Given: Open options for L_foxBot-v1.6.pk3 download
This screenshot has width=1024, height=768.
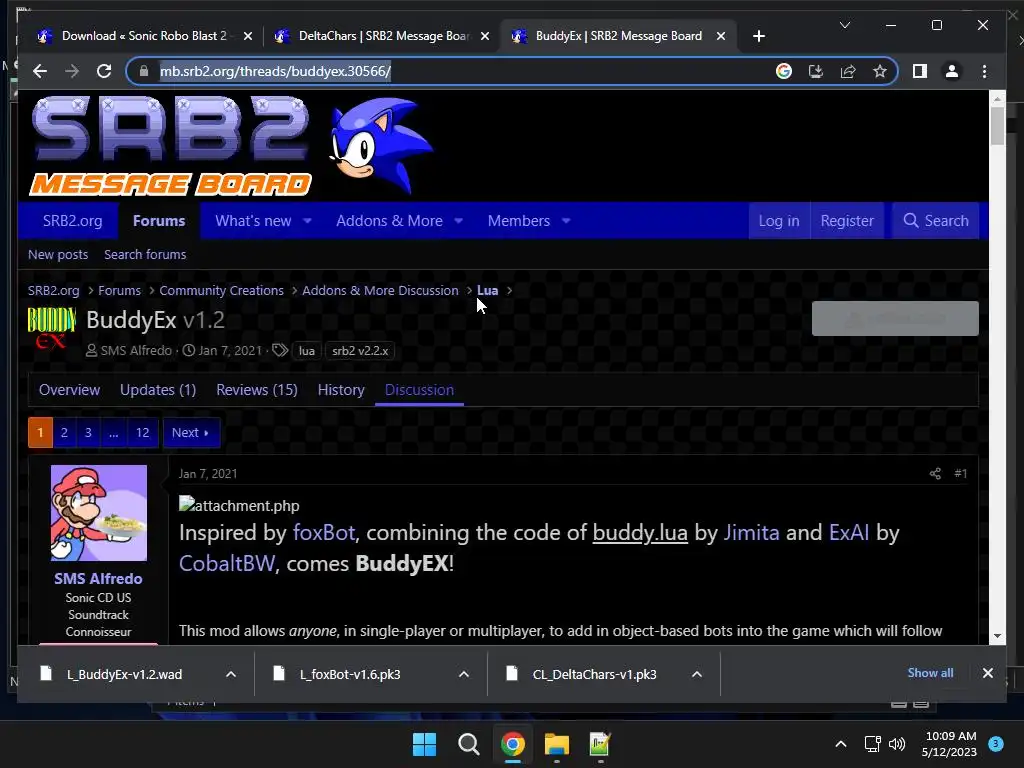Looking at the screenshot, I should point(464,674).
